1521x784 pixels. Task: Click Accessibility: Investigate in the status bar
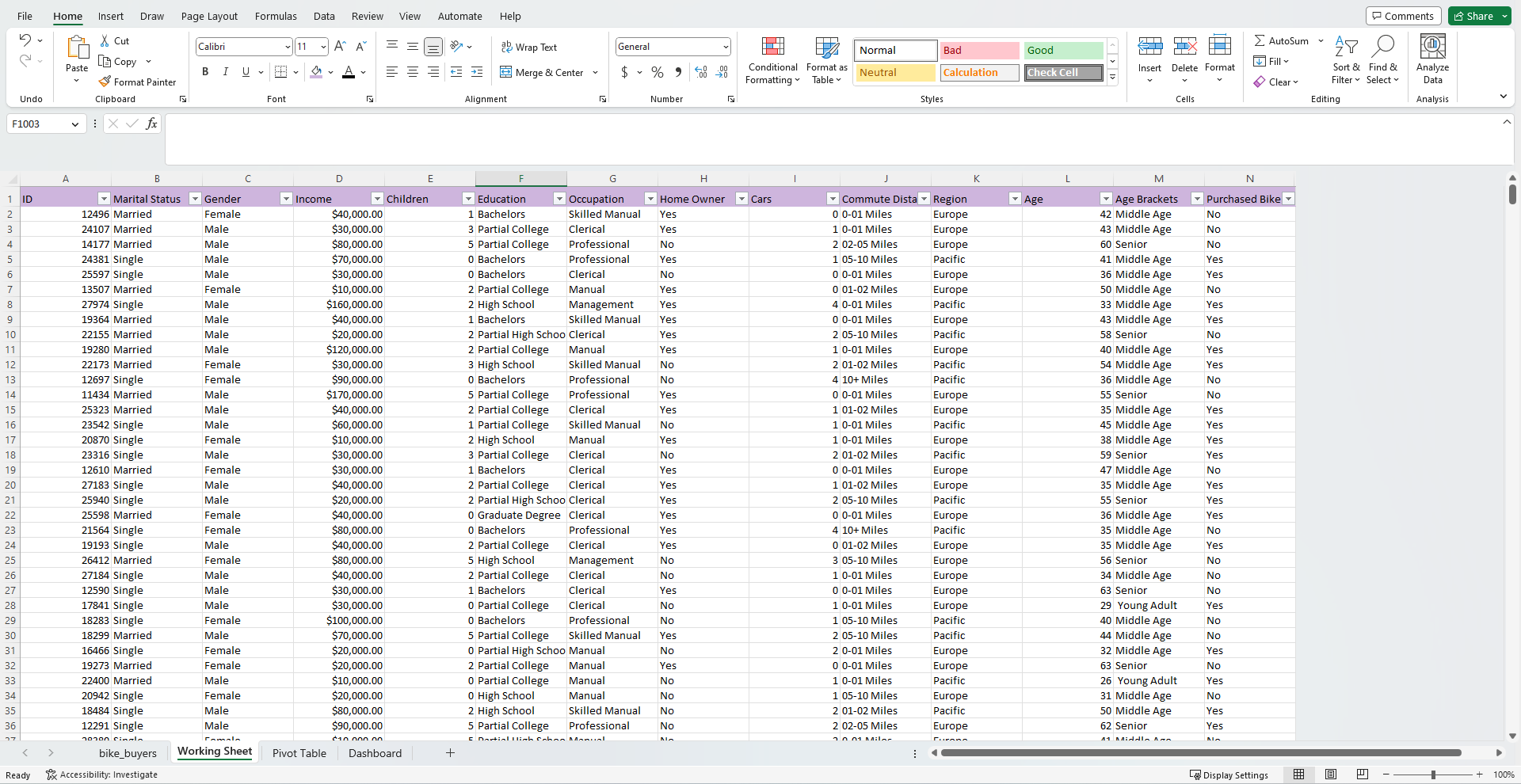coord(101,774)
